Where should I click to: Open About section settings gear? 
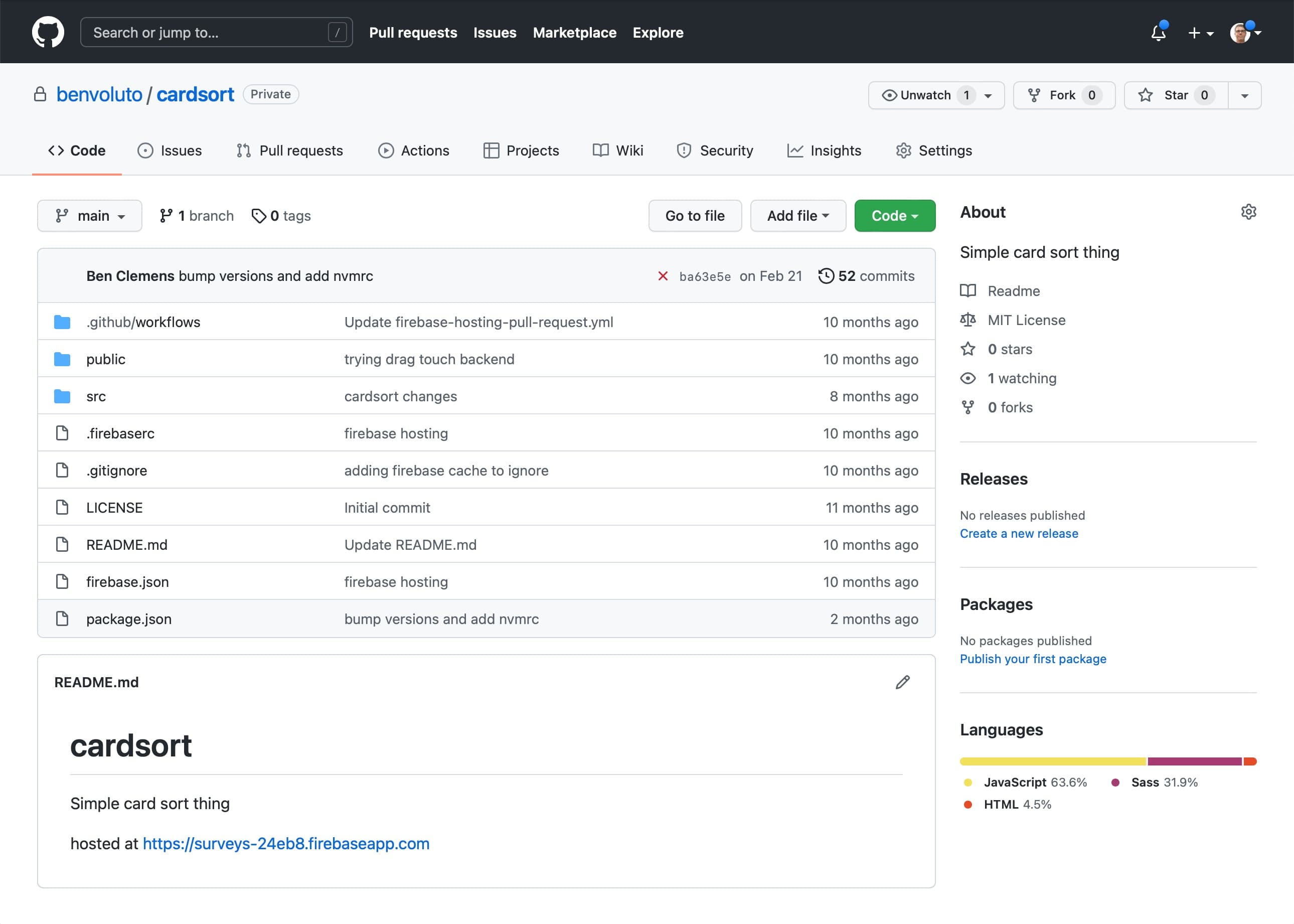tap(1248, 211)
